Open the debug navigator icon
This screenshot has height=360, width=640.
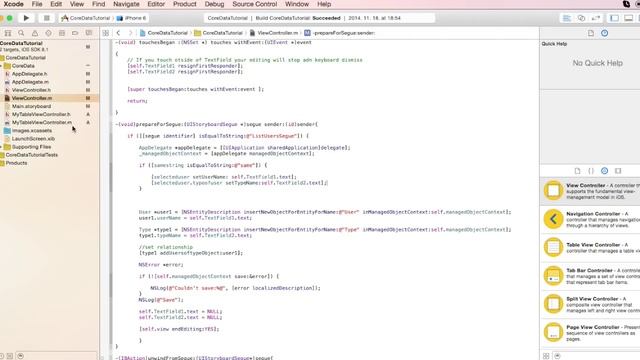tap(62, 33)
